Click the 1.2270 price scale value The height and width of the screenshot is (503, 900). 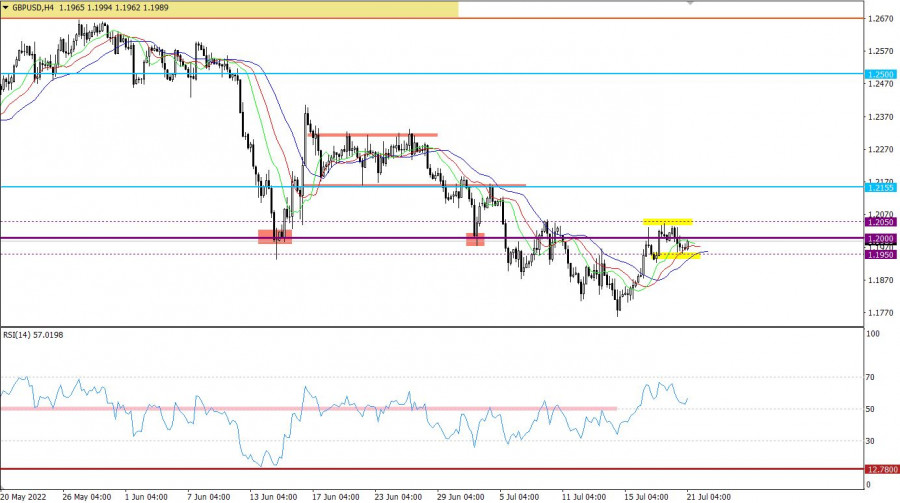tap(881, 149)
